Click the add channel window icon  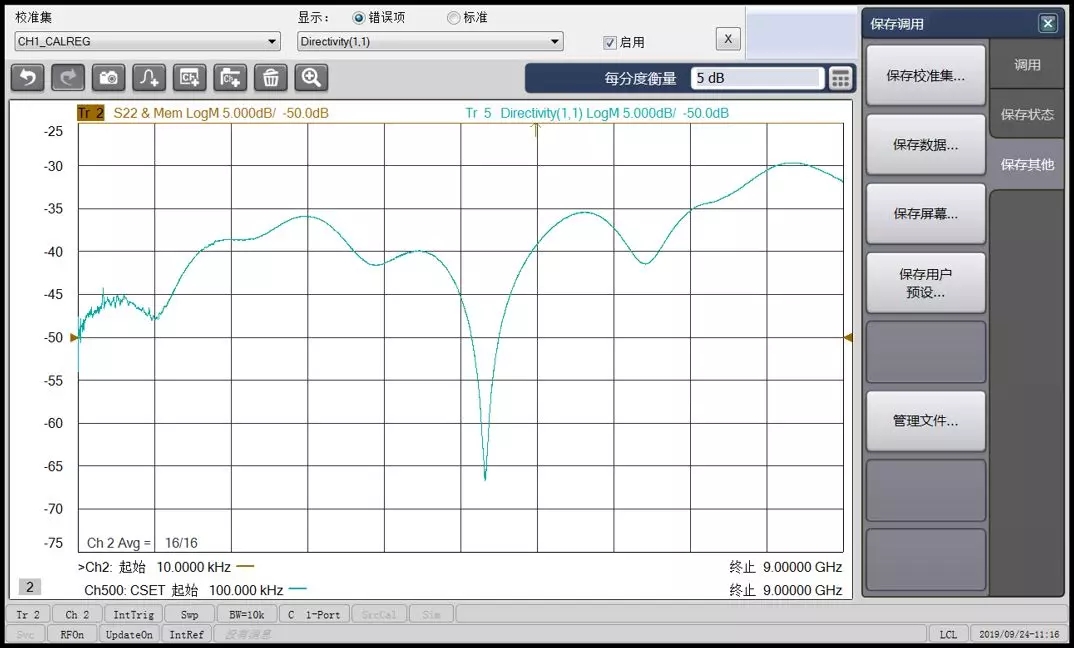230,78
